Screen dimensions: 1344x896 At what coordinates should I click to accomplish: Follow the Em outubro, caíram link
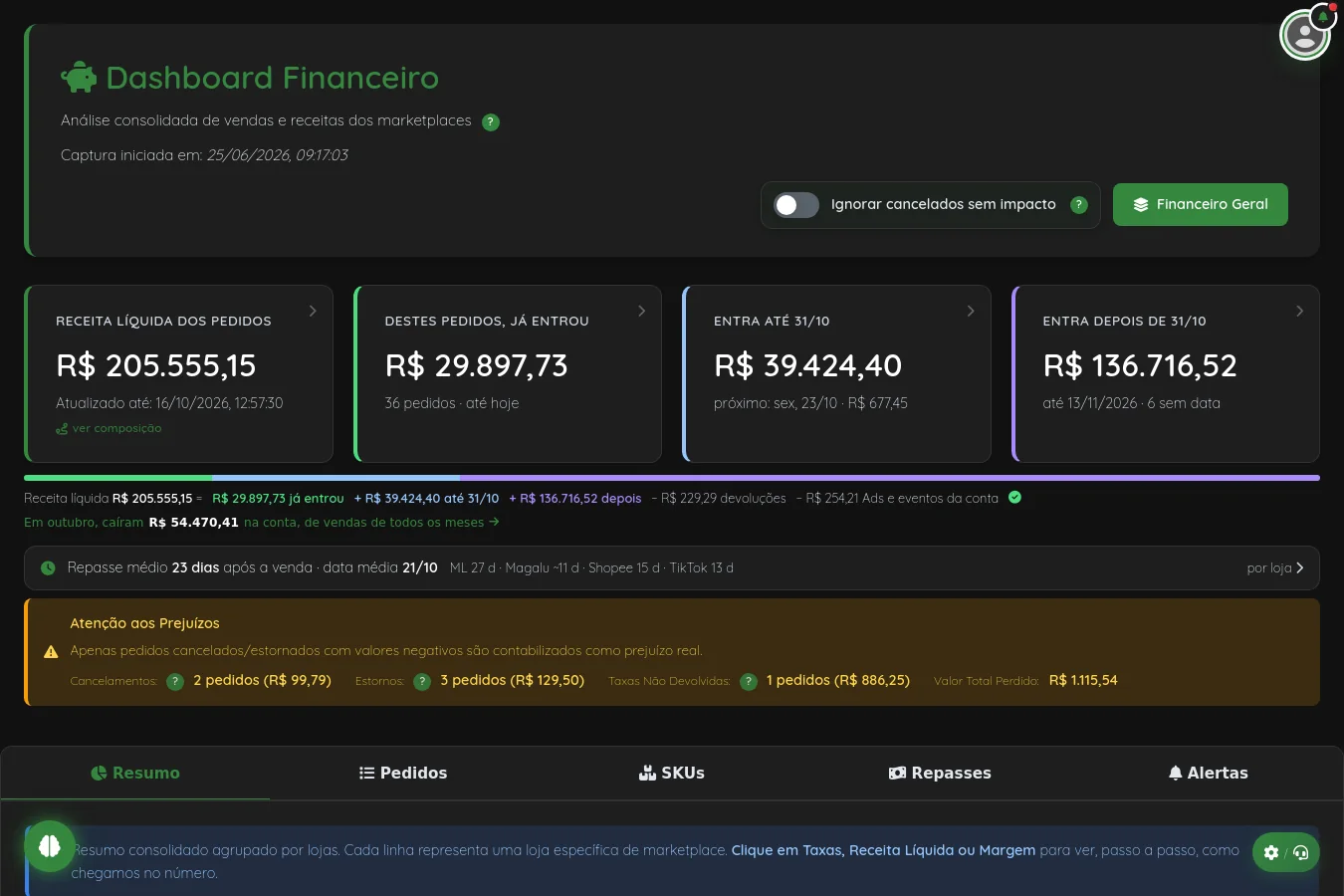262,523
